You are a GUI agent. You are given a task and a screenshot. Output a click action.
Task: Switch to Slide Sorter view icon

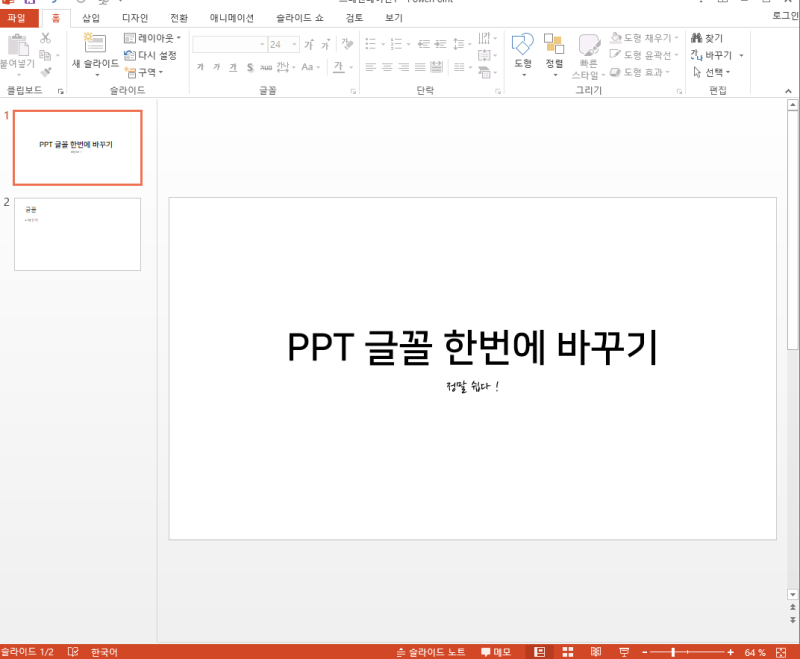tap(567, 652)
